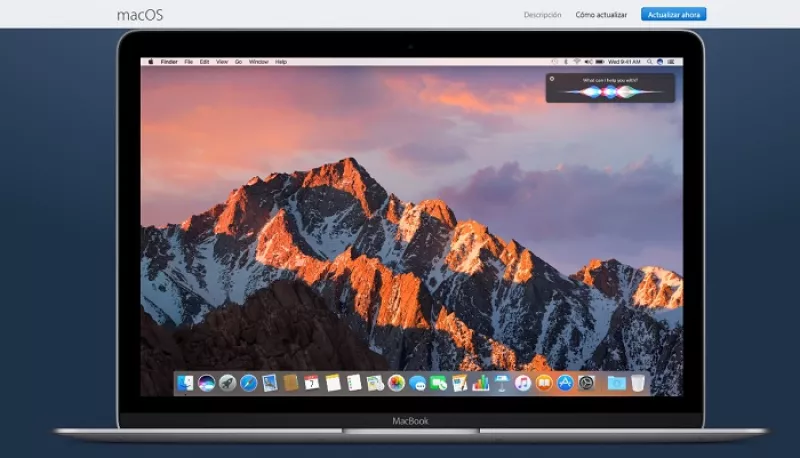Click the Siri icon in the menu bar

coord(660,62)
